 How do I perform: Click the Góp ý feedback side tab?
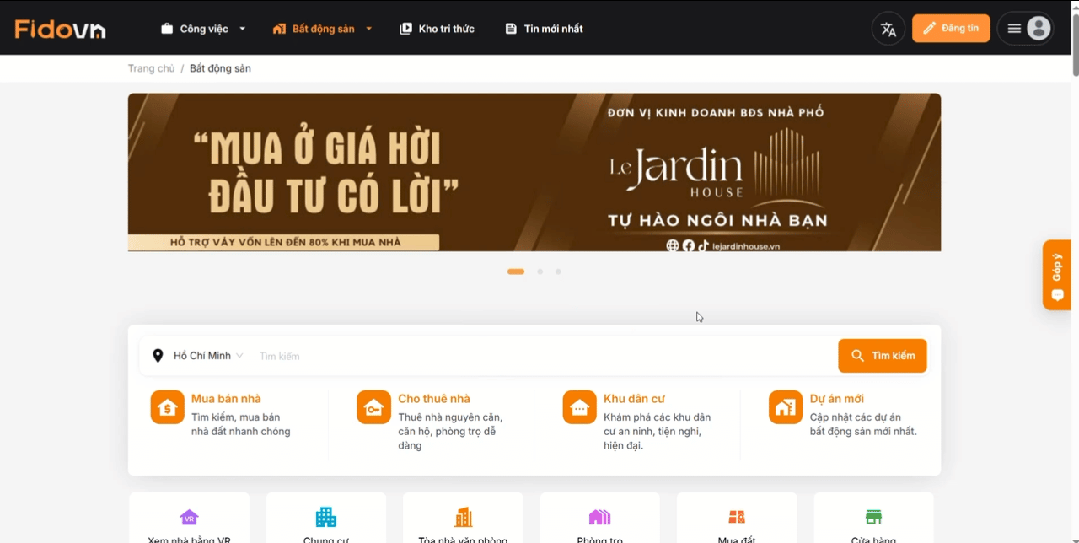(1057, 274)
